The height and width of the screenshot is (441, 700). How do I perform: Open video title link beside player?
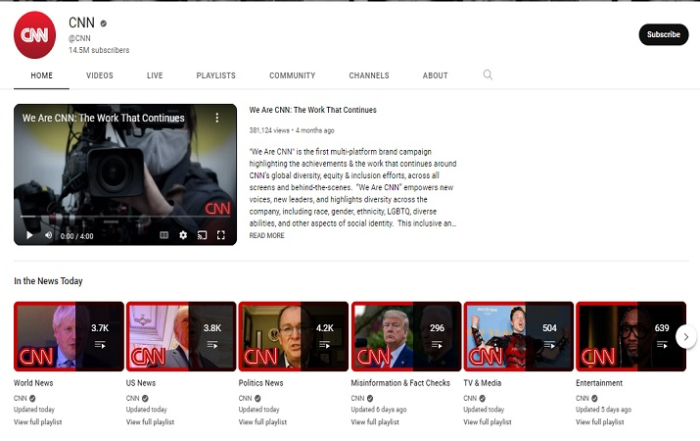(x=312, y=110)
